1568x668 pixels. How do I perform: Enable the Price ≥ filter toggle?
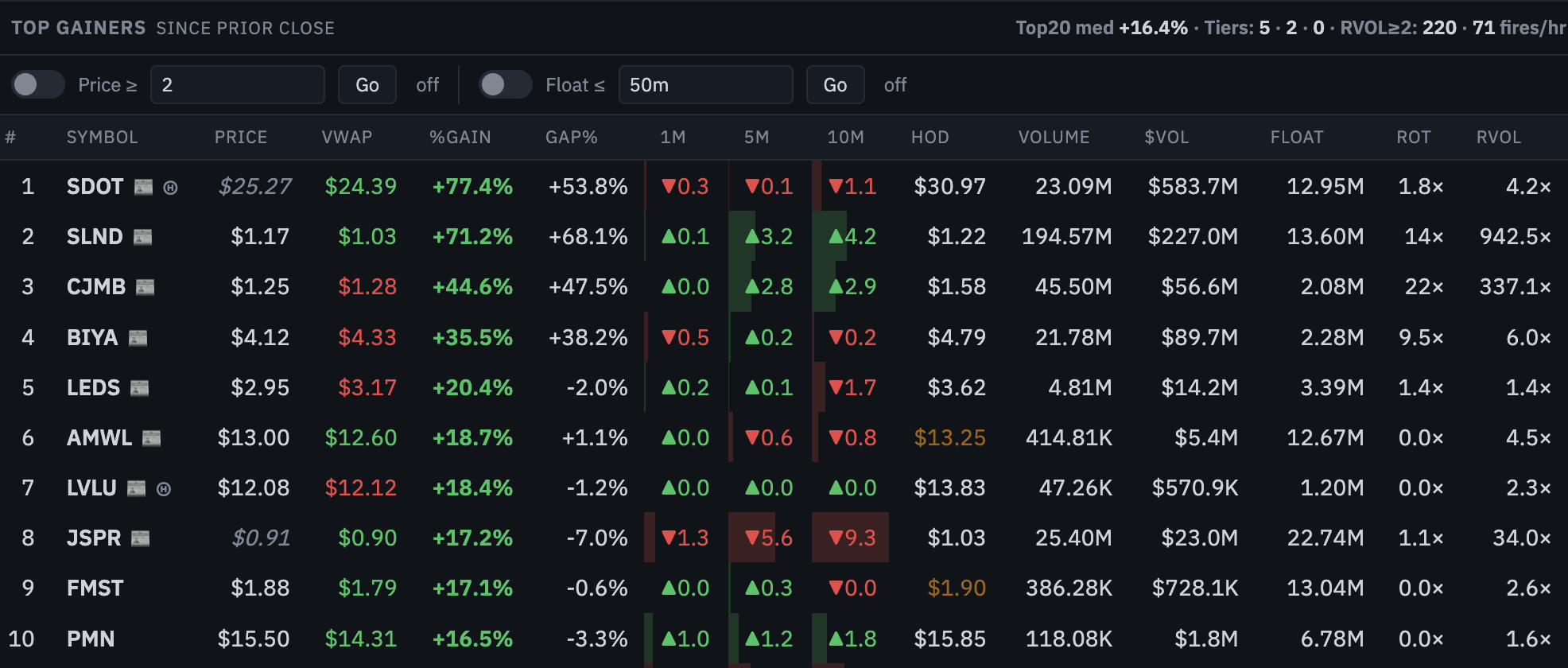pos(38,84)
